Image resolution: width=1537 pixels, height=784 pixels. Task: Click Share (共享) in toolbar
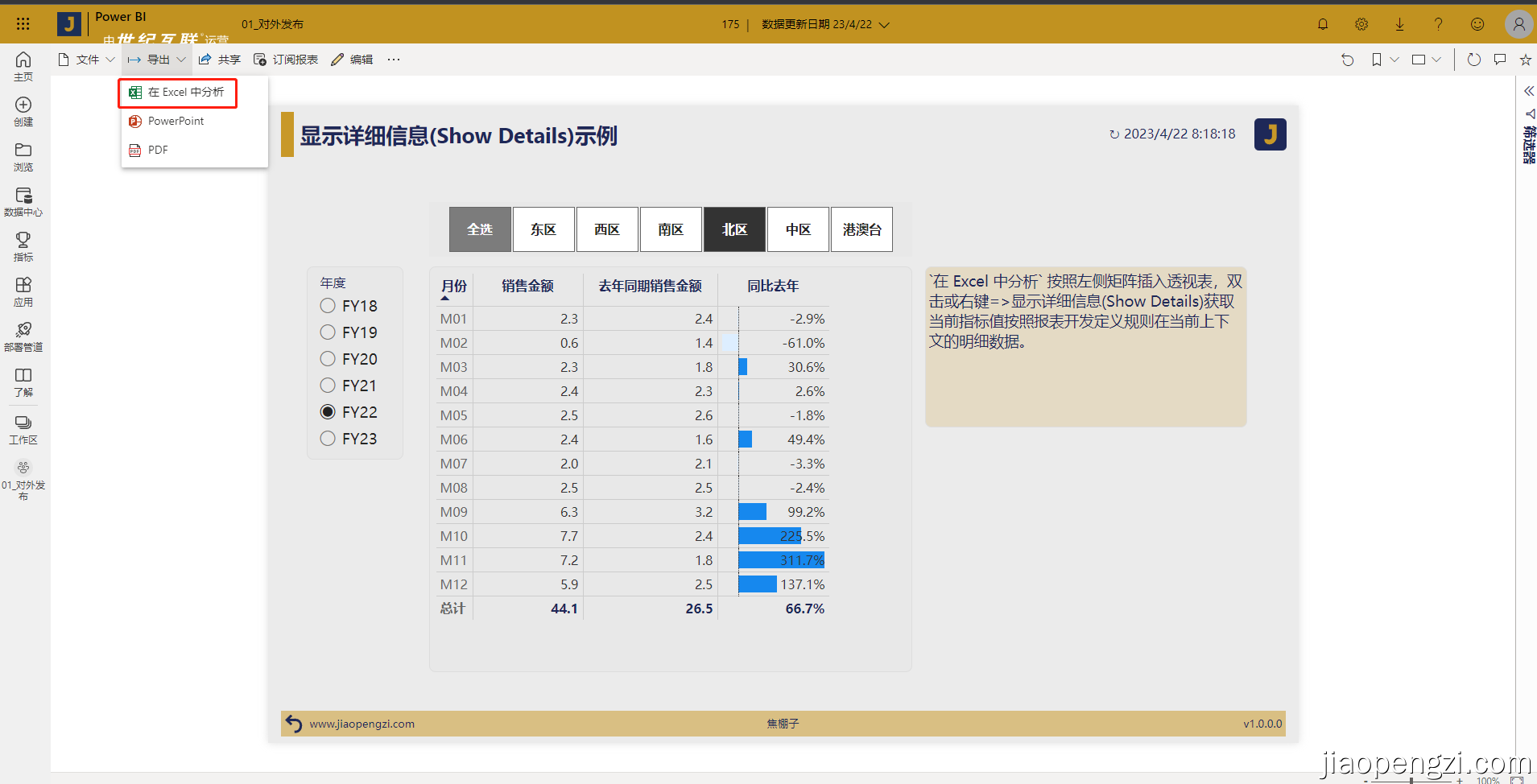(x=220, y=60)
